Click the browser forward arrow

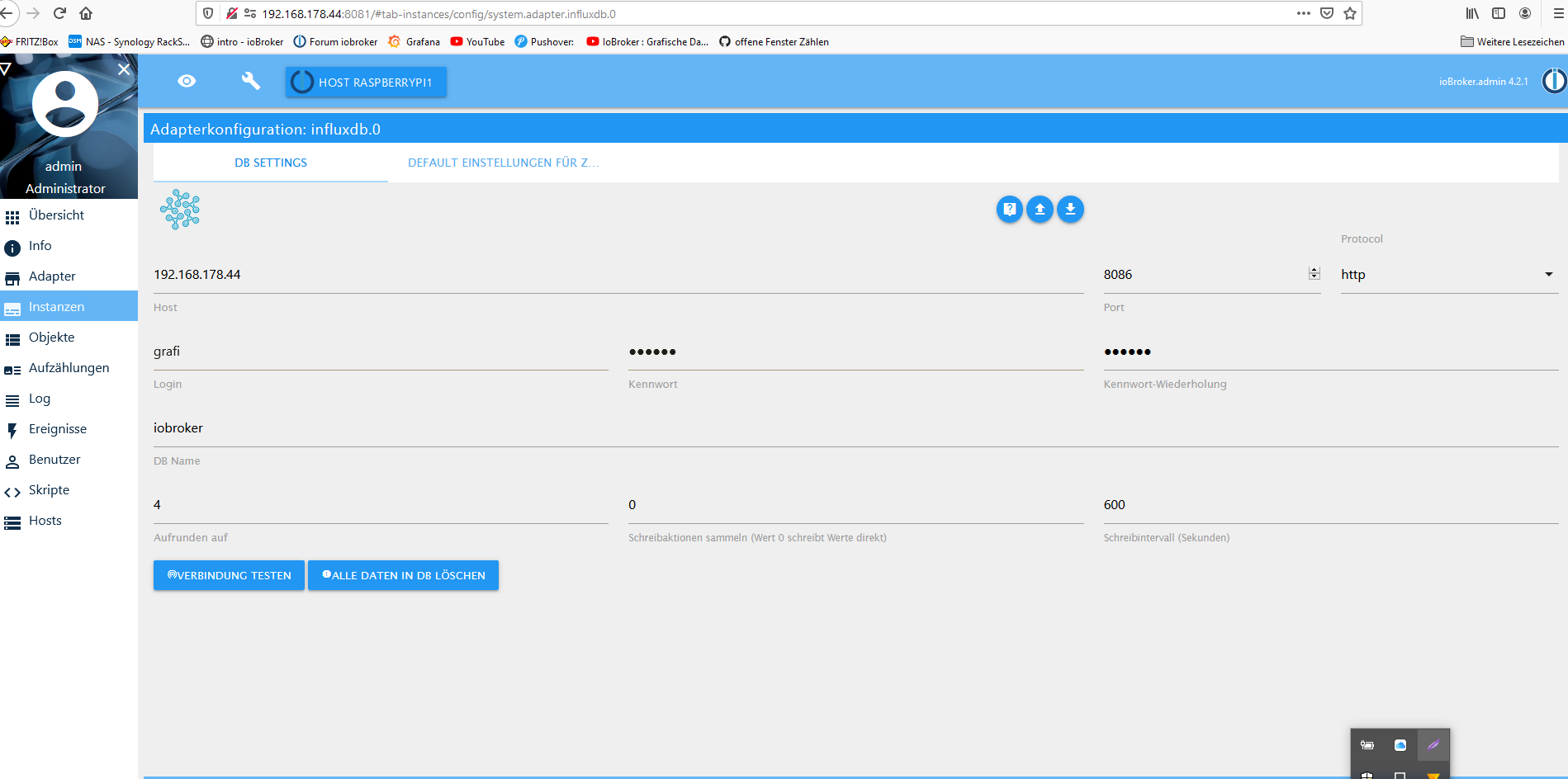[33, 13]
